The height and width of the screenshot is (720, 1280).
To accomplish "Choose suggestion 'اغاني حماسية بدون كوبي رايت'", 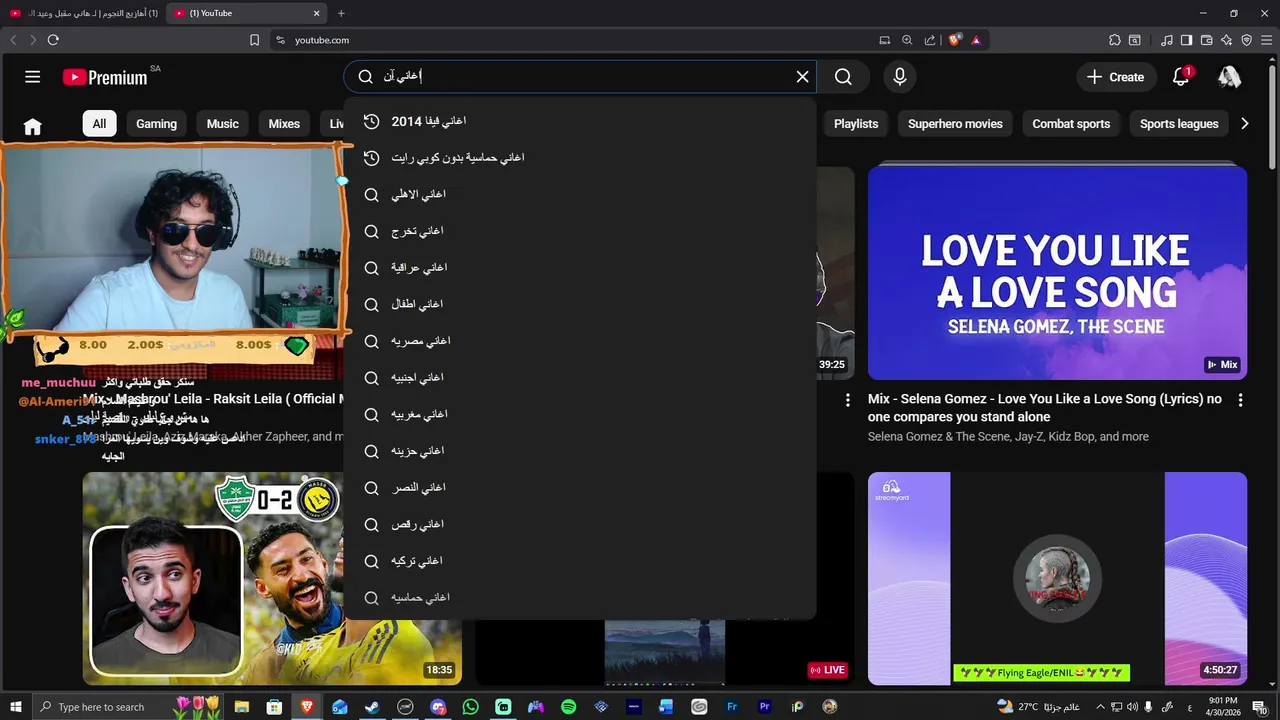I will tap(580, 158).
